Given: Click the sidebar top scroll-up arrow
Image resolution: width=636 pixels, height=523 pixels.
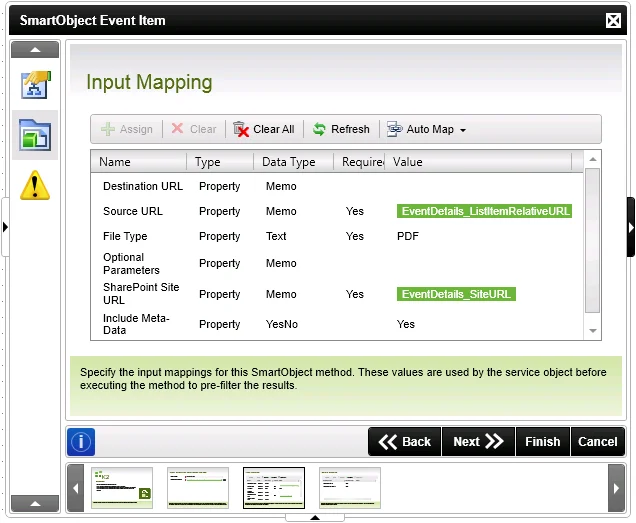Looking at the screenshot, I should pos(35,50).
